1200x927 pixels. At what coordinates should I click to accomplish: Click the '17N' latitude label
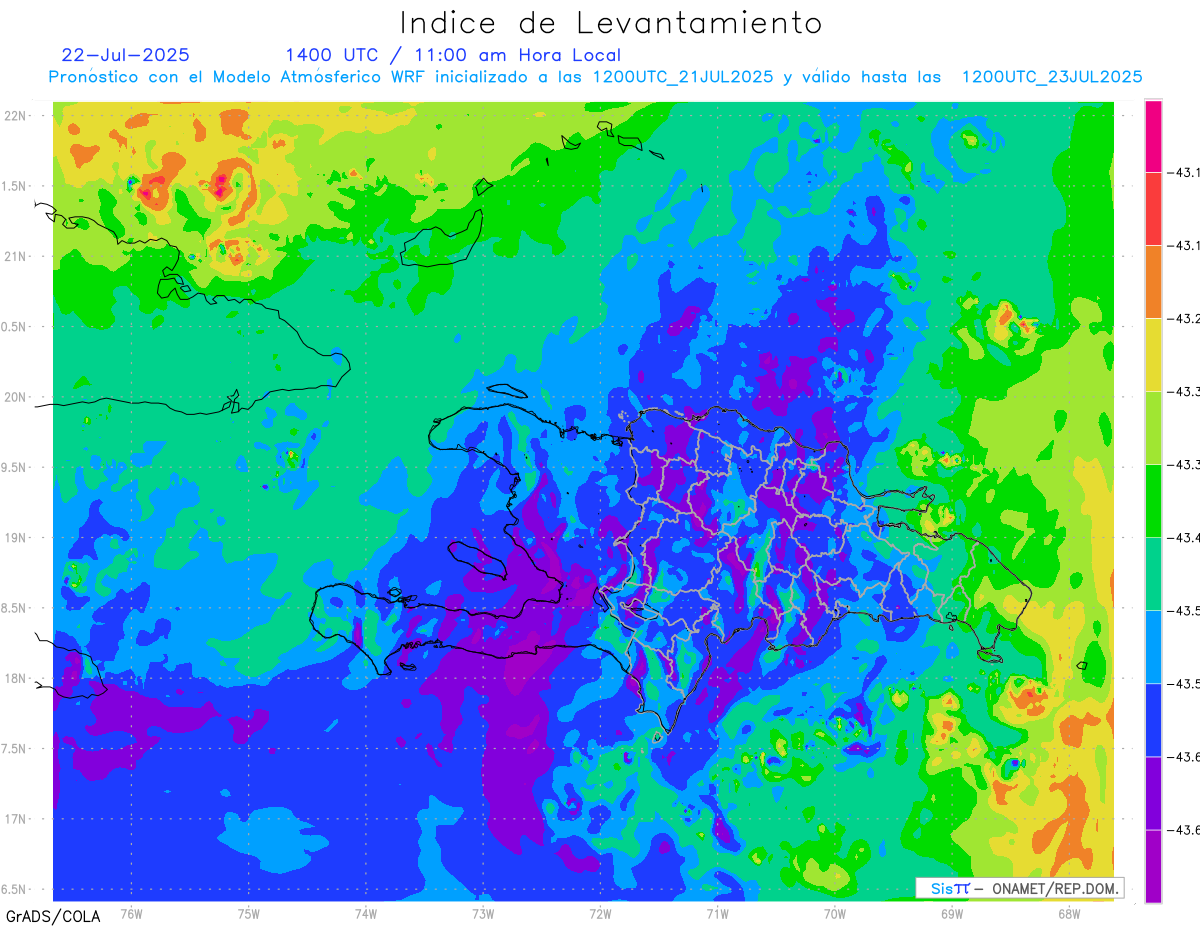click(15, 819)
